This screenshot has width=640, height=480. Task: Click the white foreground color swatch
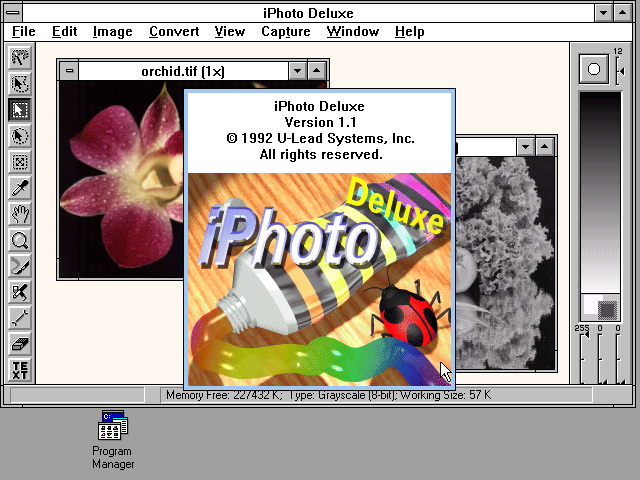tap(589, 304)
